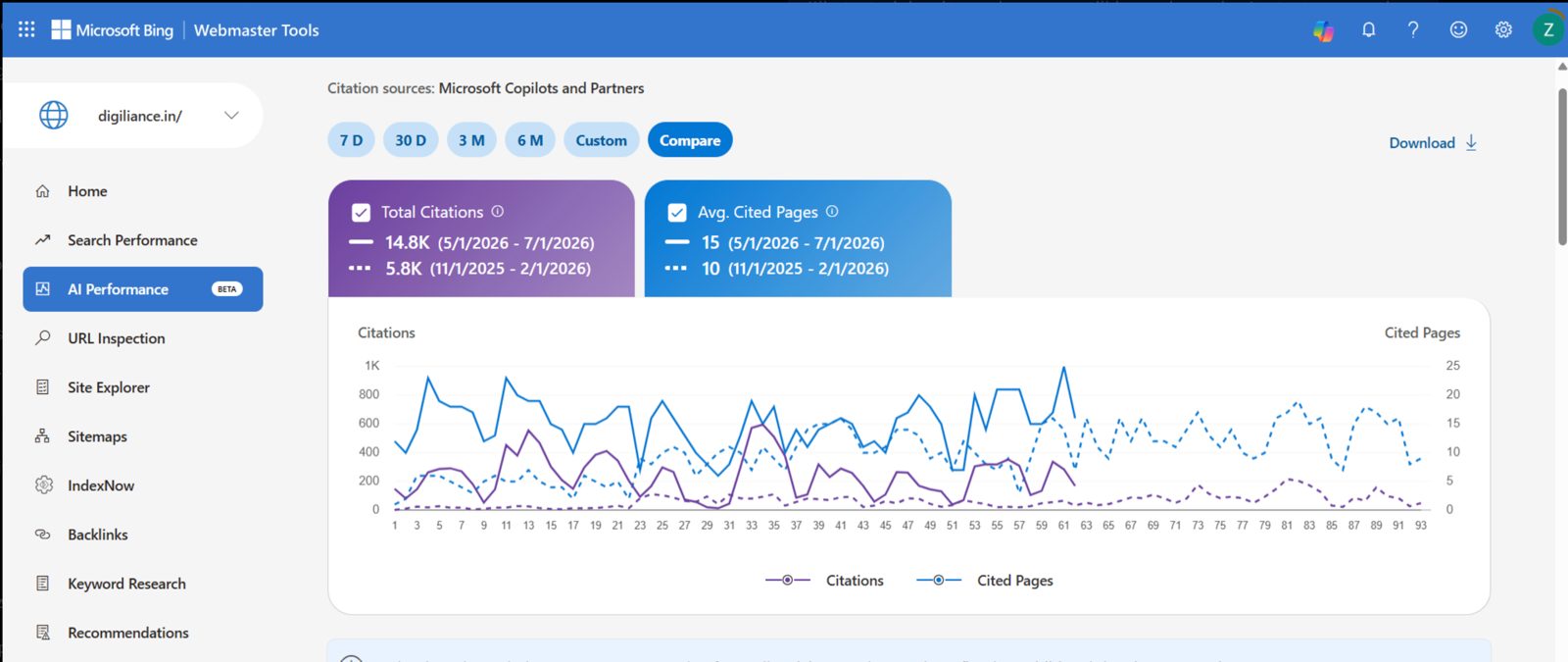
Task: Click the IndexNow gear icon
Action: click(43, 484)
